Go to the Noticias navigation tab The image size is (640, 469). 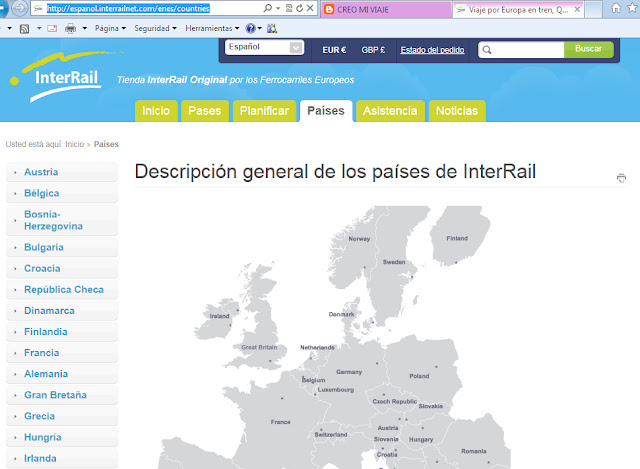[x=457, y=111]
